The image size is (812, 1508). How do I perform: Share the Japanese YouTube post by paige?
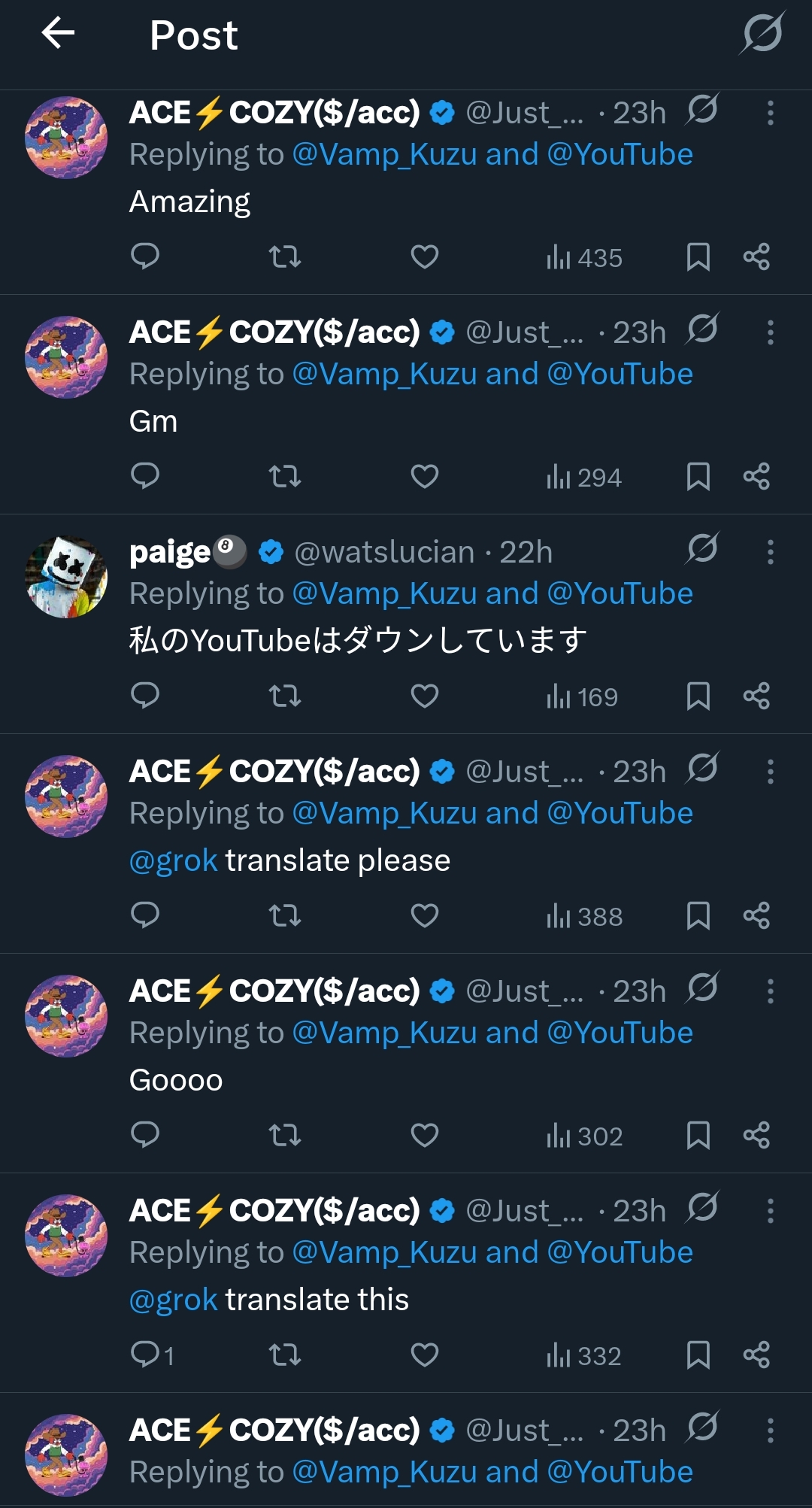756,696
